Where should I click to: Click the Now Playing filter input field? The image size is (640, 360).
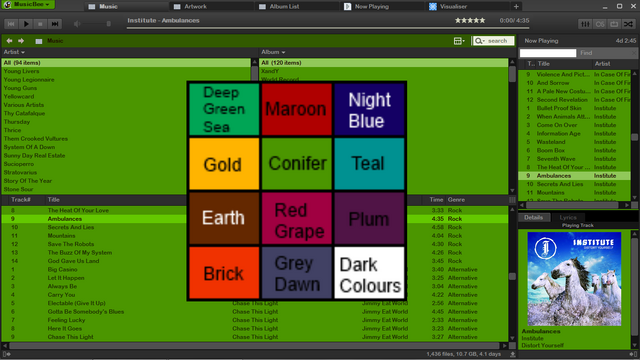pyautogui.click(x=548, y=53)
